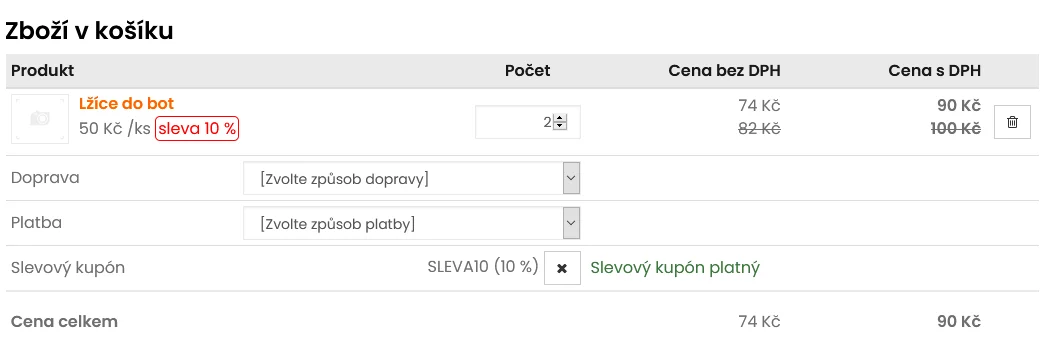The image size is (1054, 363).
Task: Click the 'Slevový kupón' row label
Action: [x=68, y=268]
